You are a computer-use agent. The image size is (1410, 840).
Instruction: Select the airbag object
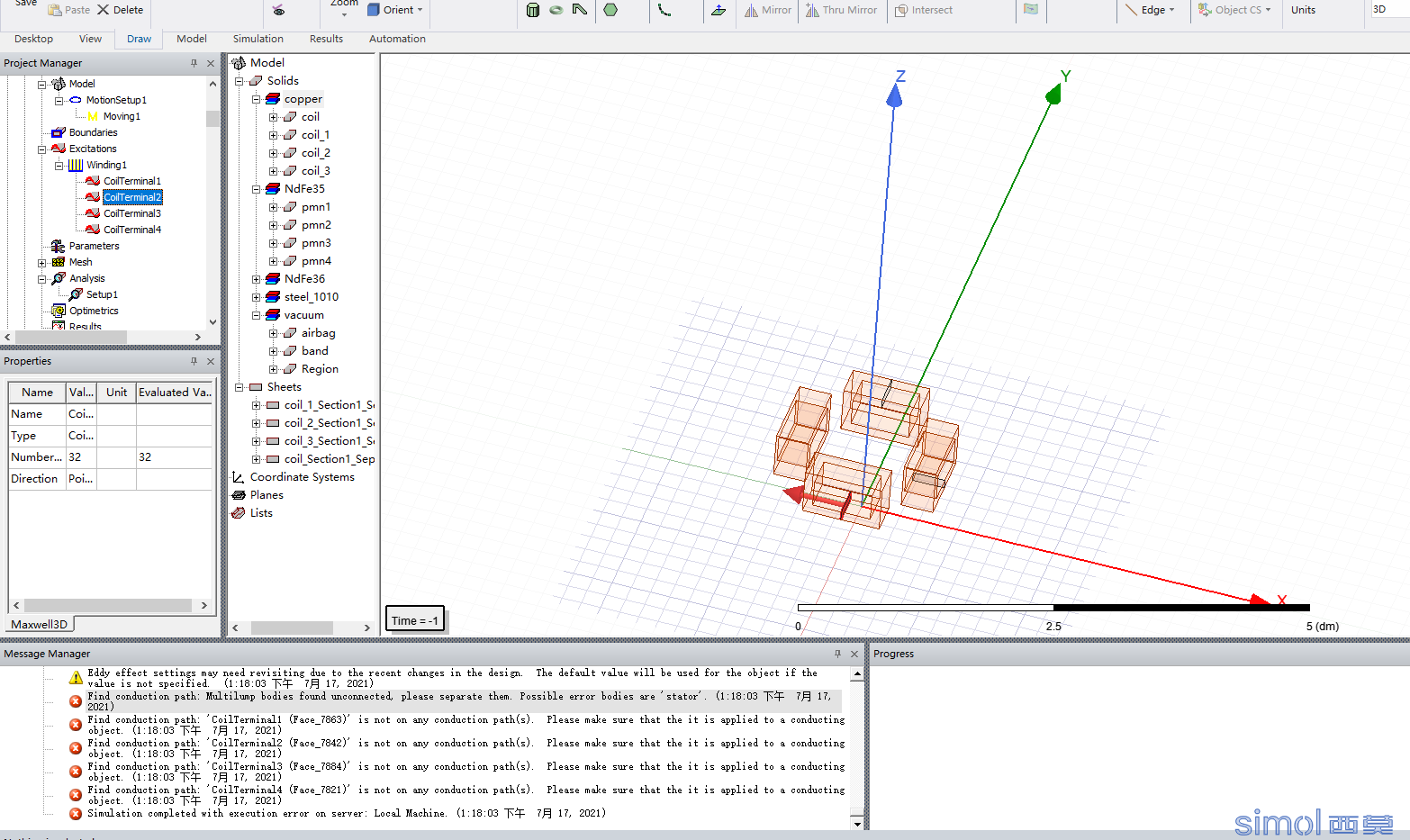tap(318, 333)
